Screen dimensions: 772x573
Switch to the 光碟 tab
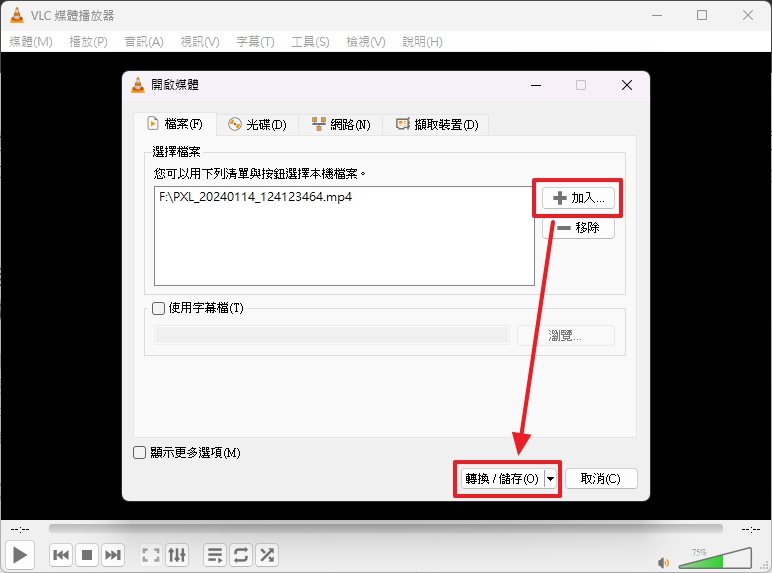coord(257,125)
